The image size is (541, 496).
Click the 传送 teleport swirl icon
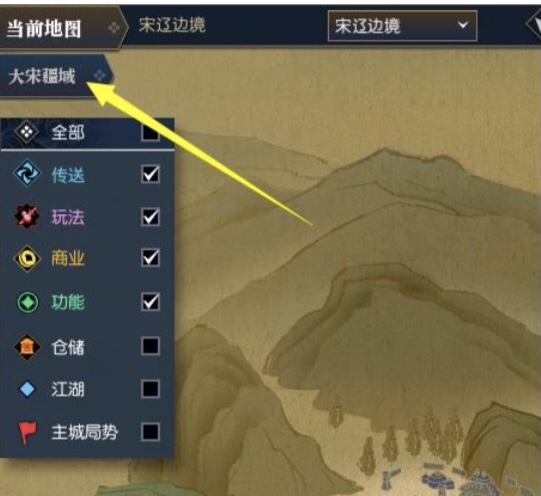click(27, 173)
